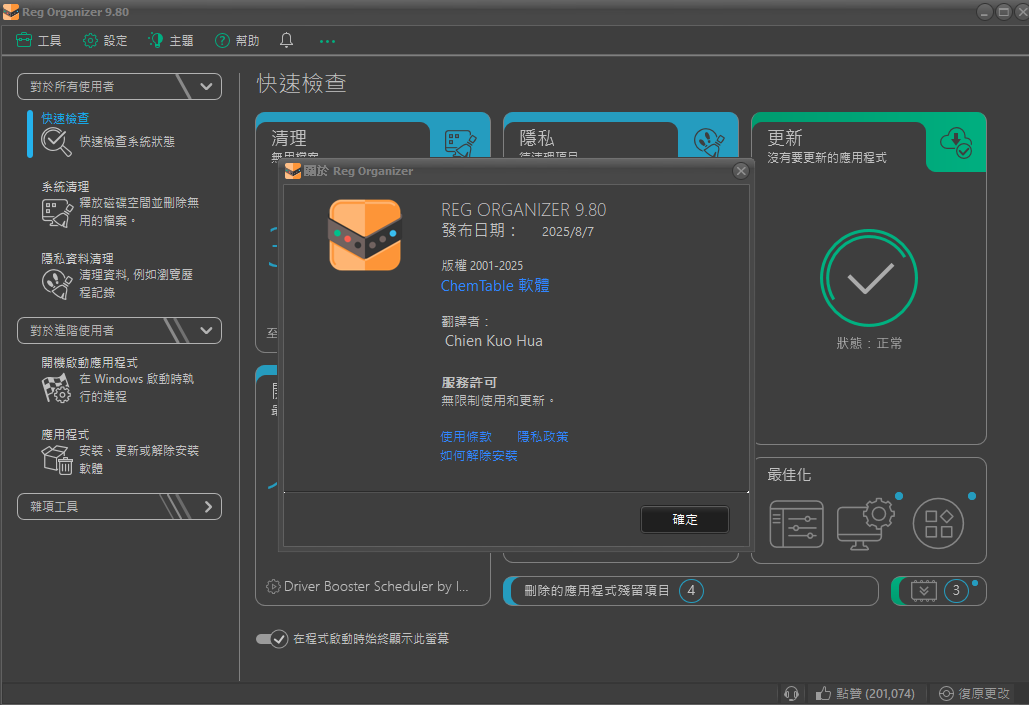Click the 更新 card cloud download icon

(956, 143)
